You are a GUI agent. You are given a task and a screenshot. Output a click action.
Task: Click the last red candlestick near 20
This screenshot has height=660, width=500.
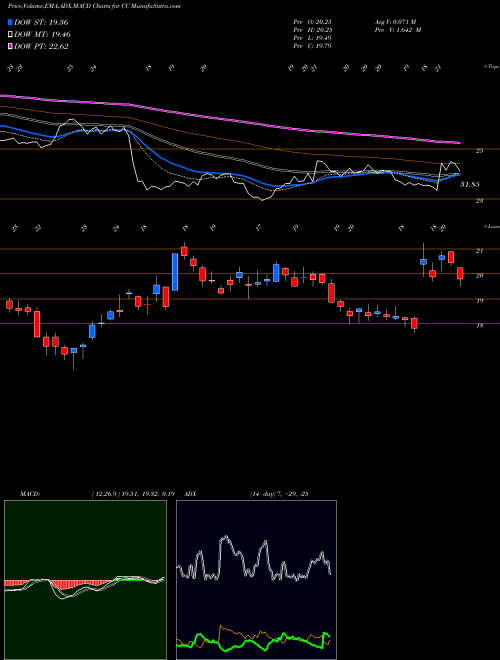point(460,273)
